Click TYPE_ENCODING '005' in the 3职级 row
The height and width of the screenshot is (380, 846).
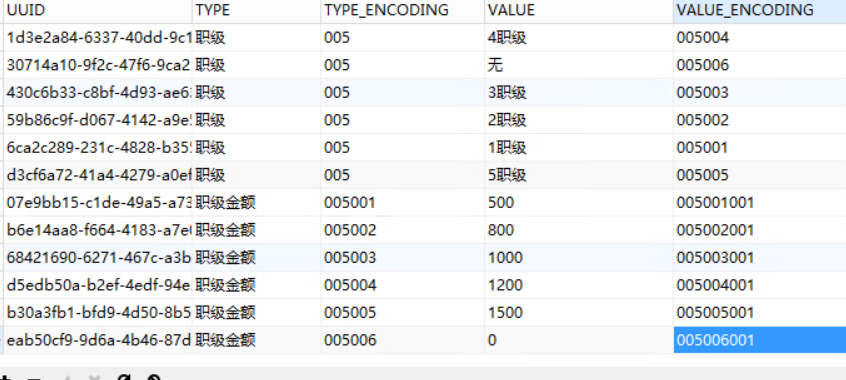[x=402, y=92]
